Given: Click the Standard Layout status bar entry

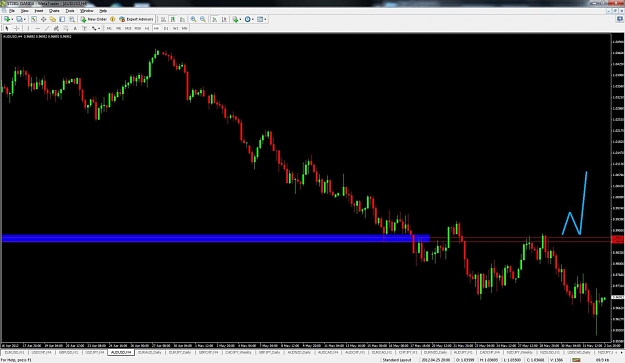Looking at the screenshot, I should point(397,360).
